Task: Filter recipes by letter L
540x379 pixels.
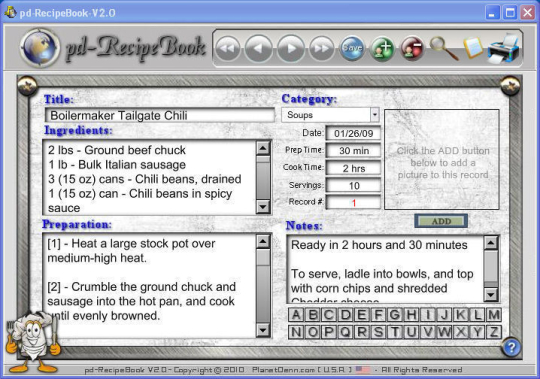Action: (x=477, y=315)
